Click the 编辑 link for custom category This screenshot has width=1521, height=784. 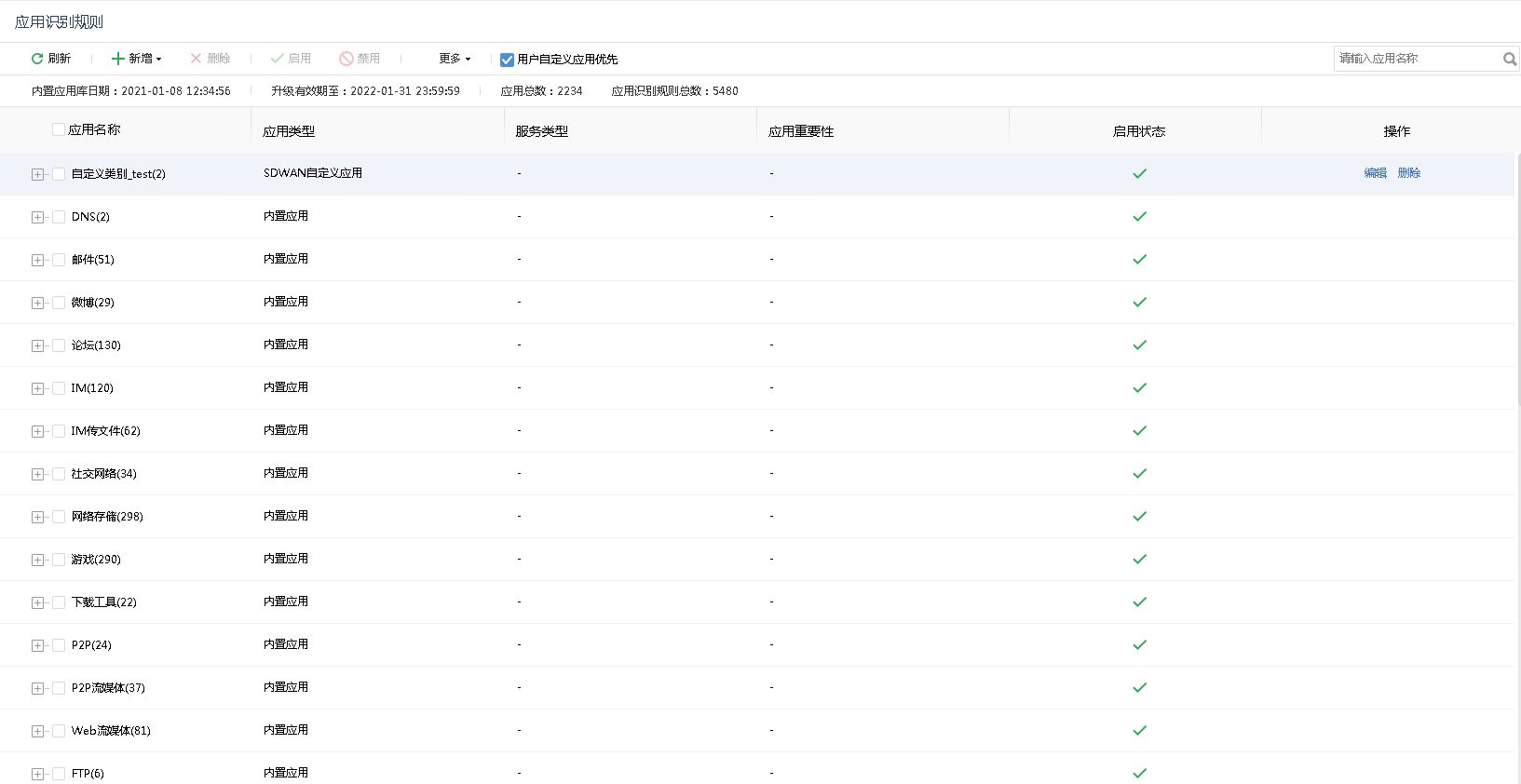point(1375,173)
